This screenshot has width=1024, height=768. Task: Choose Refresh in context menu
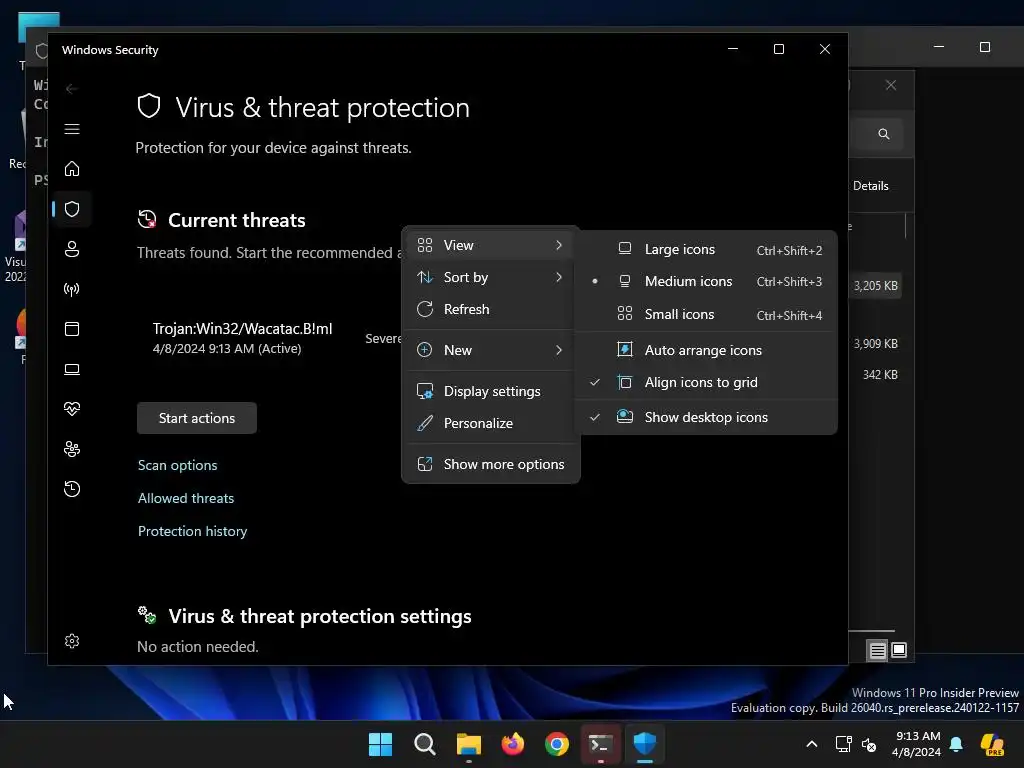click(x=490, y=310)
